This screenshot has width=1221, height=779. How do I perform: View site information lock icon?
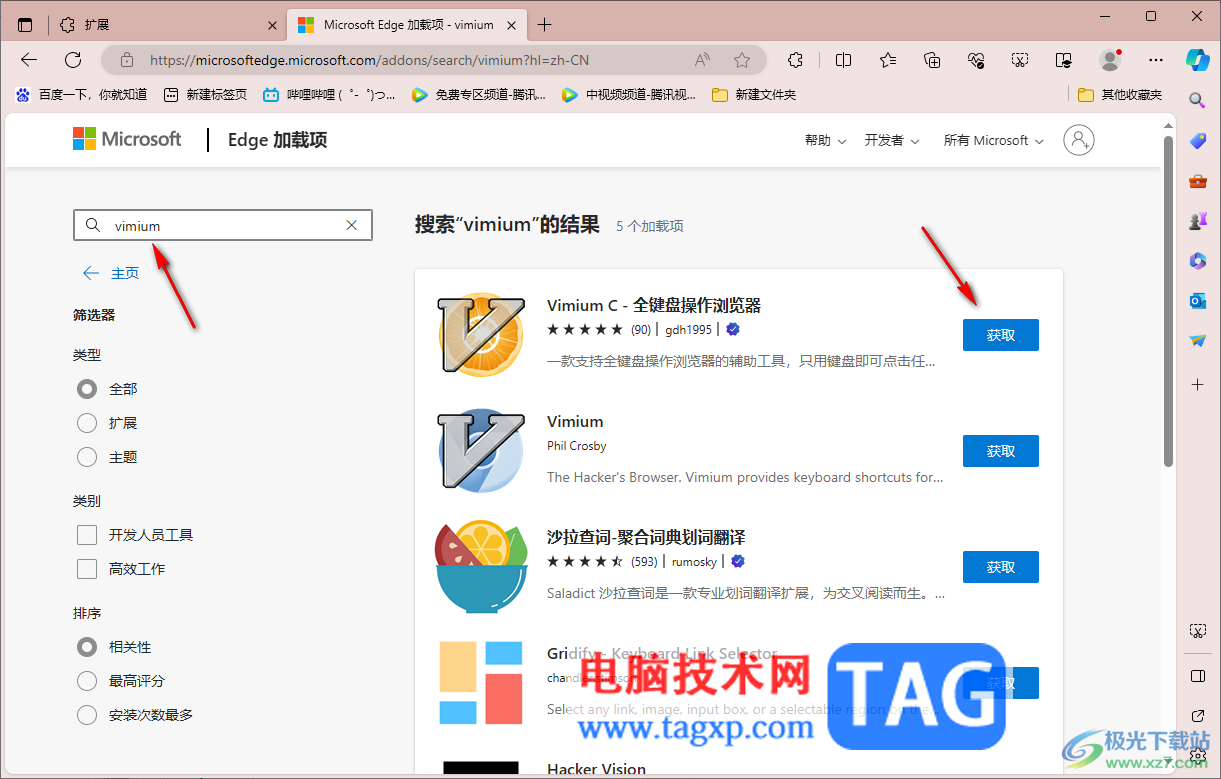click(x=127, y=60)
